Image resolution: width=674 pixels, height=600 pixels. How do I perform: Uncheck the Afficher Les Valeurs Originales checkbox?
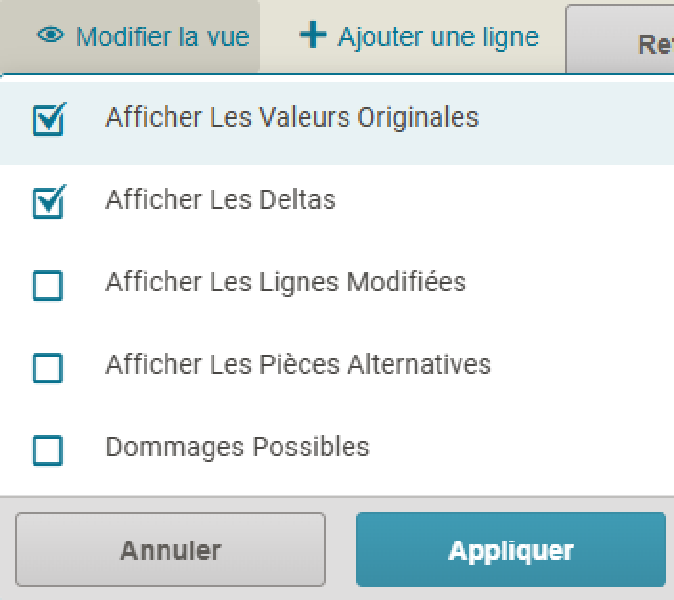pos(48,120)
